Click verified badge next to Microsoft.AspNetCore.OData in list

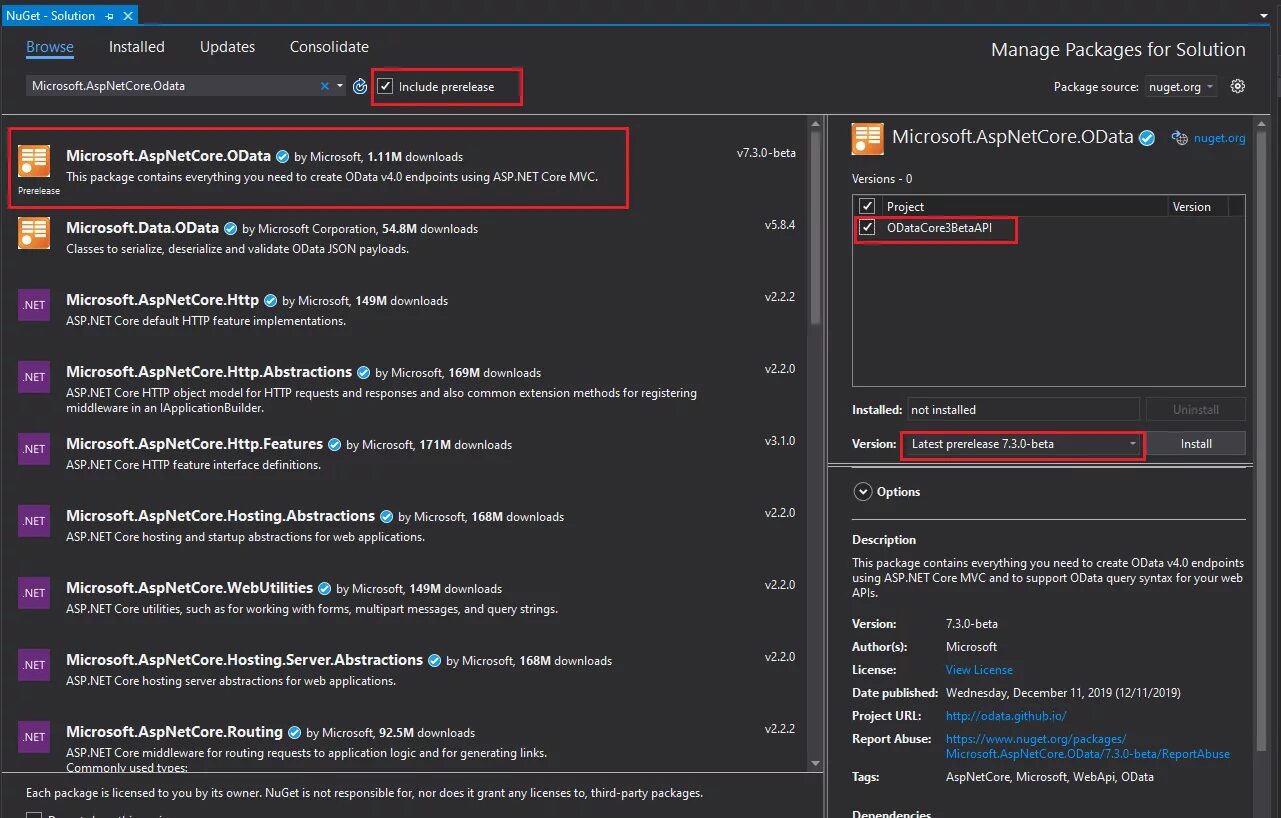pyautogui.click(x=283, y=157)
